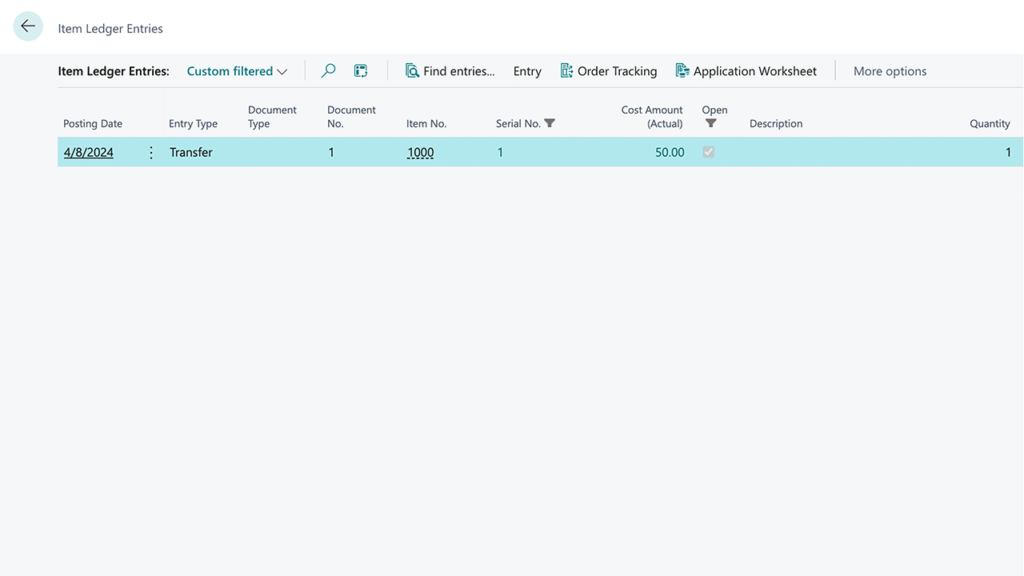The image size is (1024, 576).
Task: Select the Transfer entry type cell
Action: pos(191,152)
